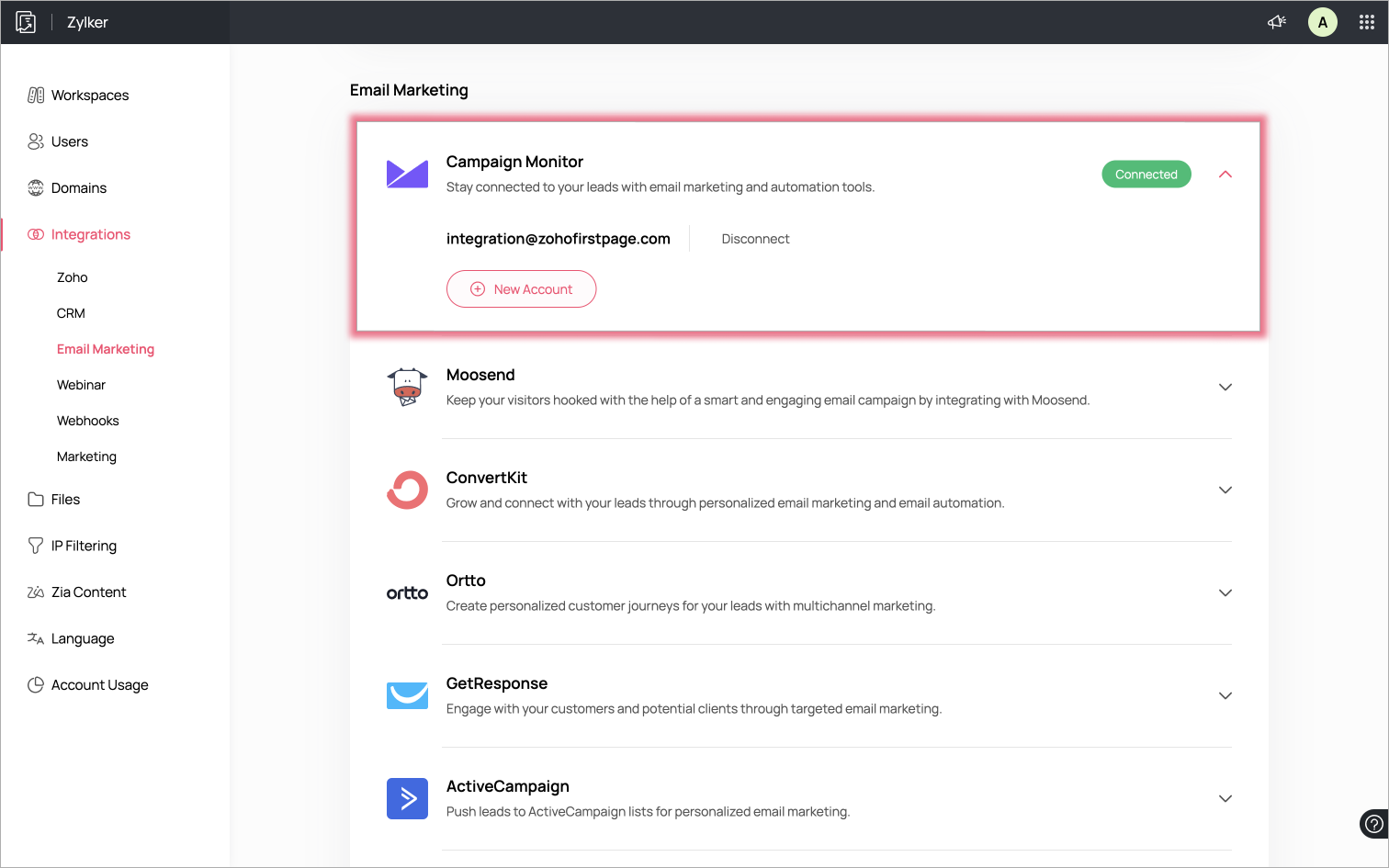The width and height of the screenshot is (1389, 868).
Task: Select Integrations in the sidebar
Action: (x=91, y=234)
